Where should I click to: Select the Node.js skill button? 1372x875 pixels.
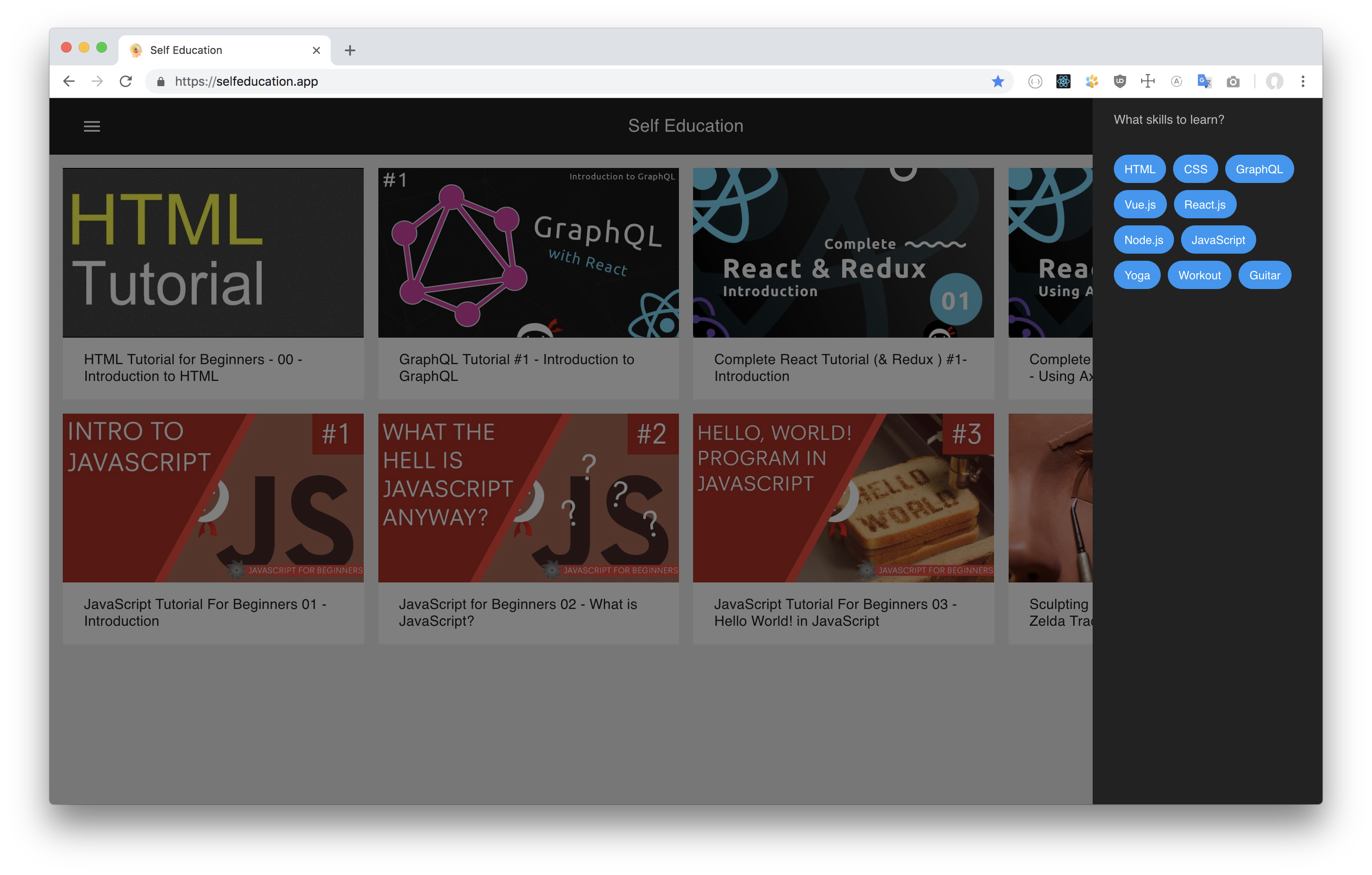tap(1143, 240)
